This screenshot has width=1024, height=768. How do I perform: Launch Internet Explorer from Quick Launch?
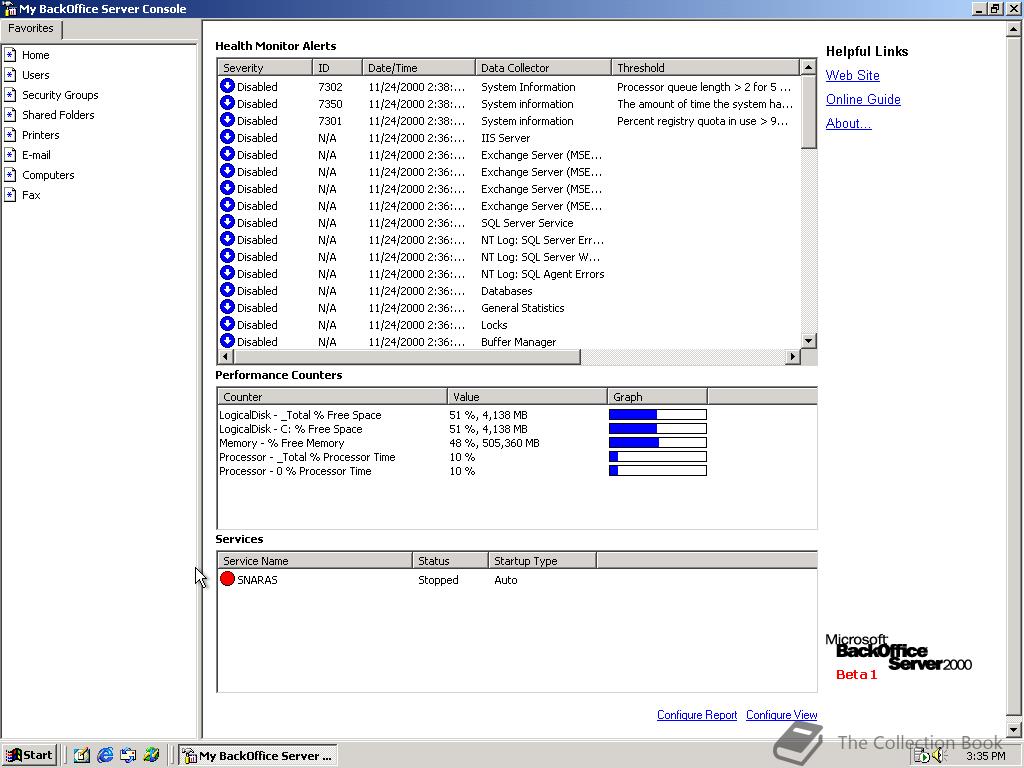pyautogui.click(x=104, y=756)
